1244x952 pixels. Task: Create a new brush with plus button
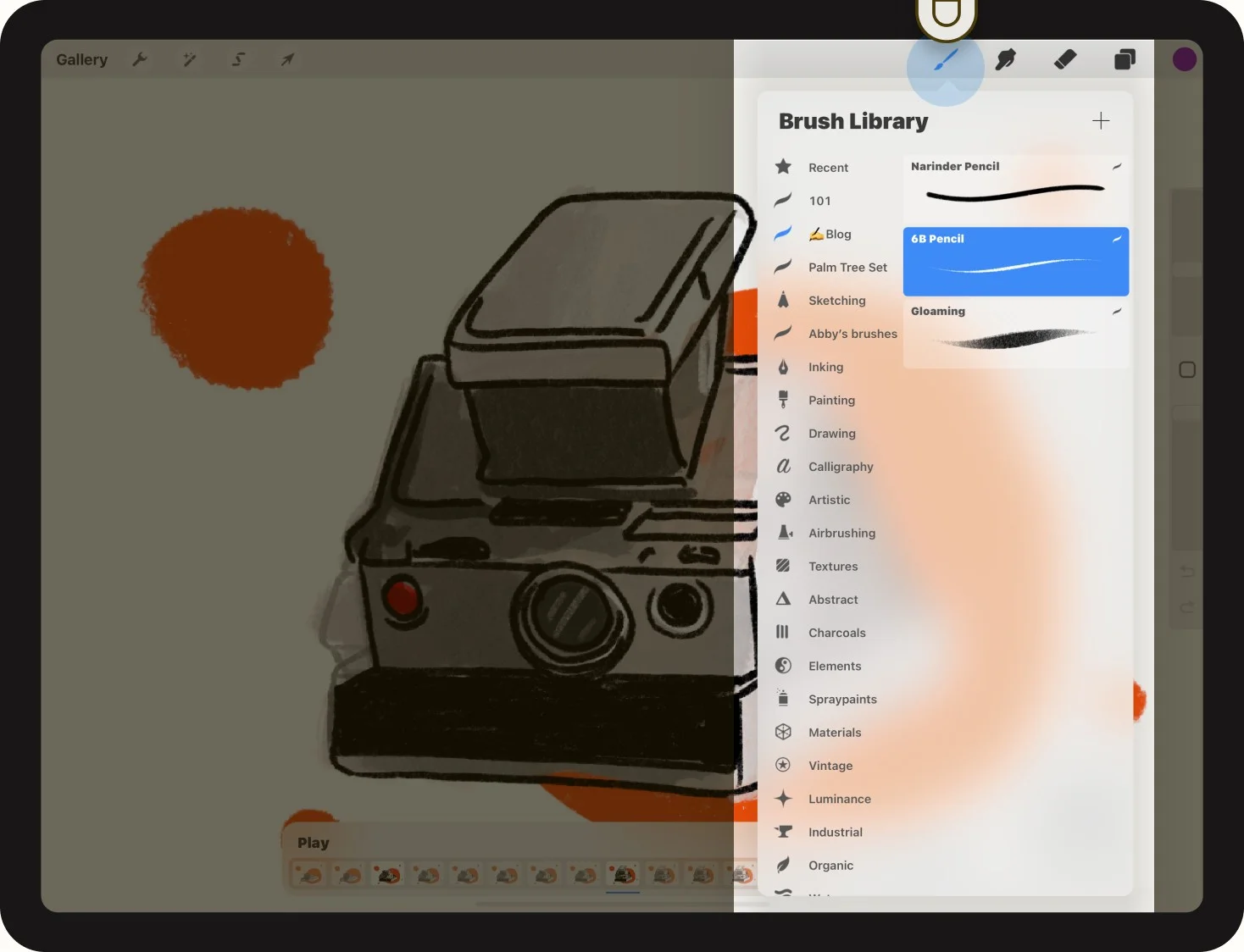(x=1101, y=120)
